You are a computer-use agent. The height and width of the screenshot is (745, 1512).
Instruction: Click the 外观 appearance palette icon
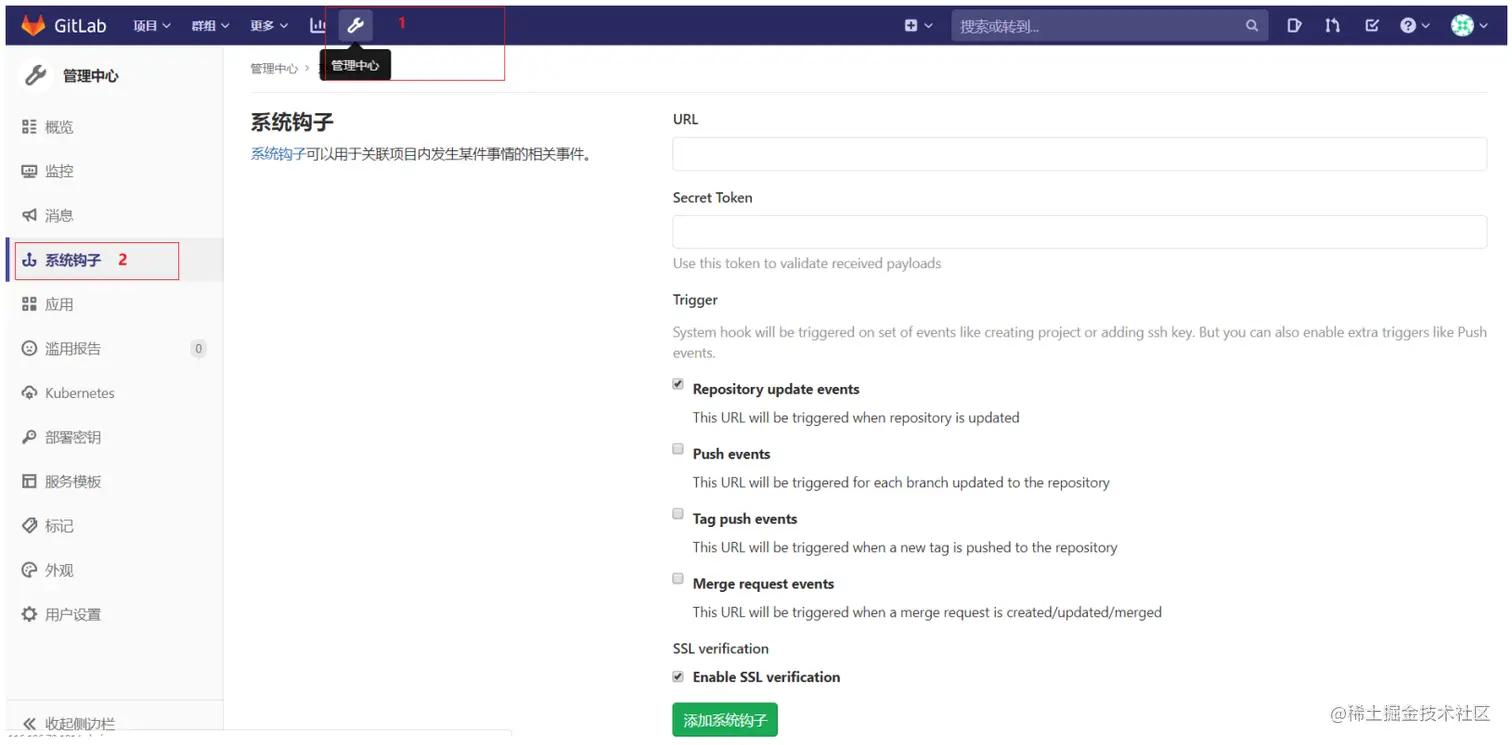[x=29, y=570]
